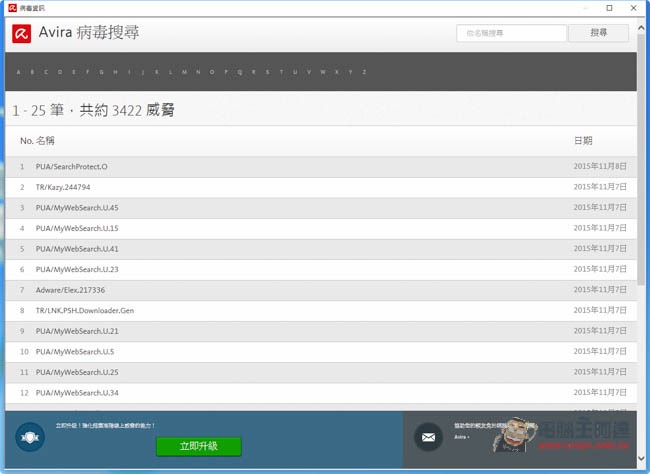The image size is (650, 474).
Task: Click the envelope mail icon in bottom banner
Action: click(428, 437)
